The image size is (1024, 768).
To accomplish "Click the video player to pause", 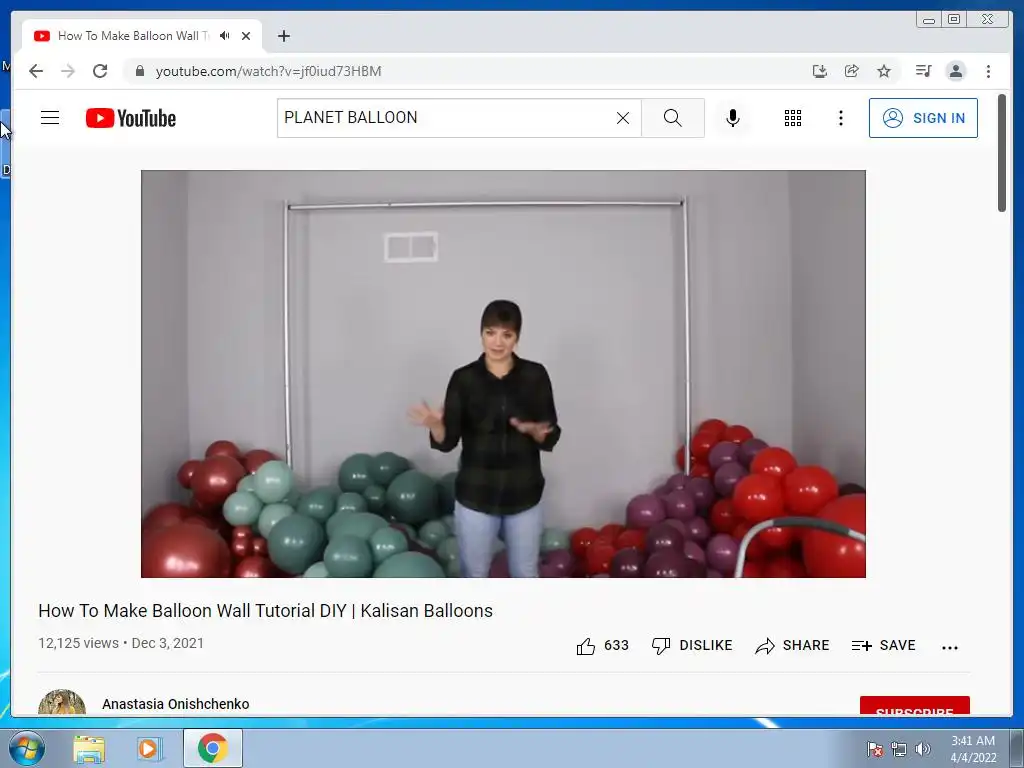I will [503, 374].
